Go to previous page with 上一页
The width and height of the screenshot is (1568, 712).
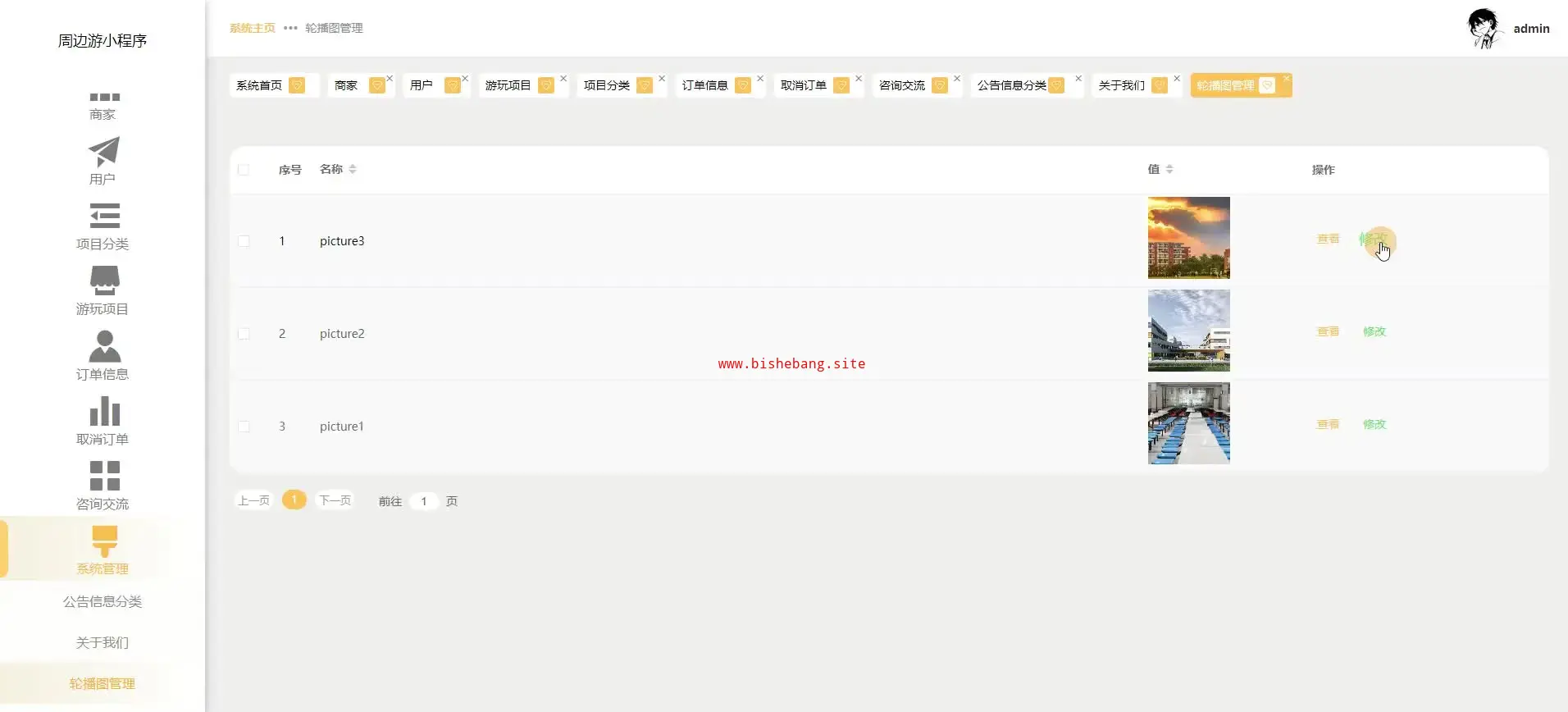pos(253,500)
